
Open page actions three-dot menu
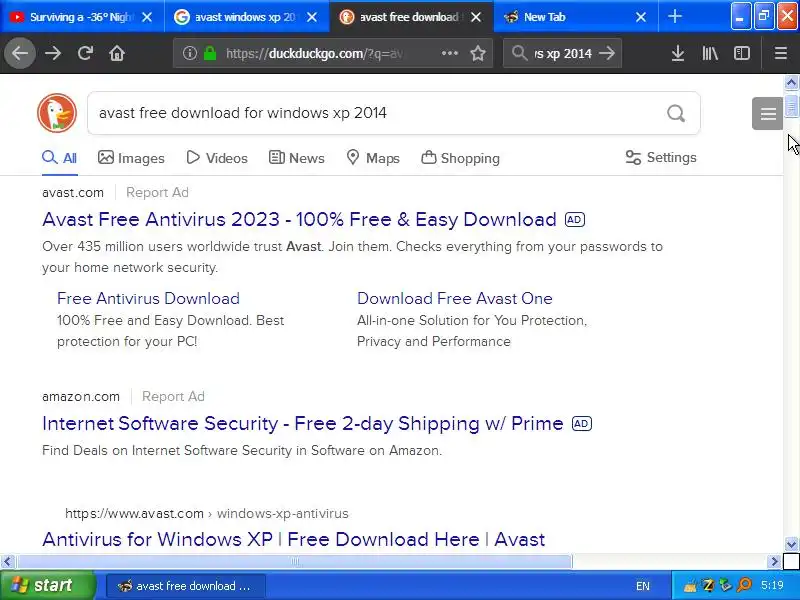pos(449,53)
